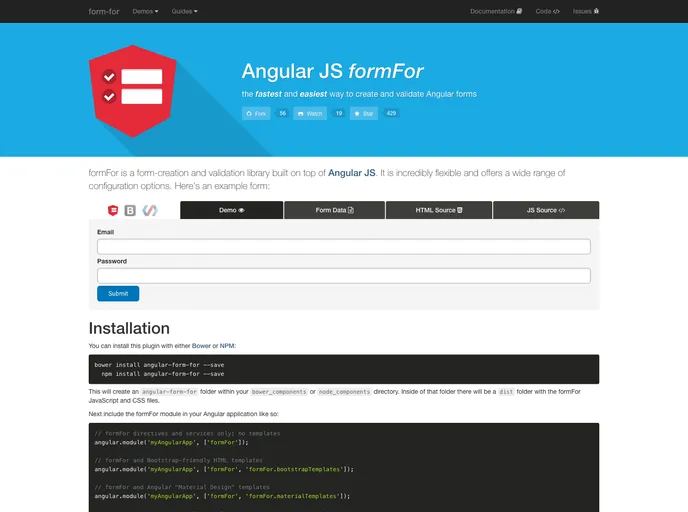Click the Email field label
Viewport: 688px width, 512px height.
[x=105, y=232]
